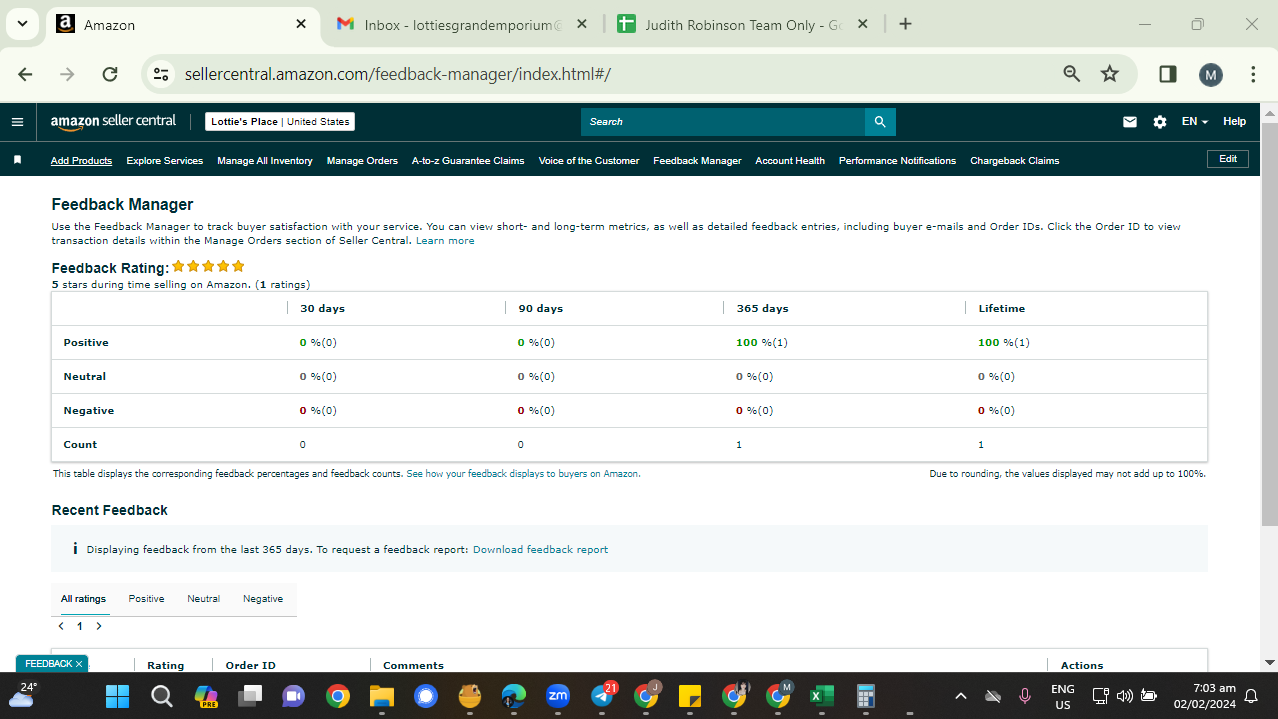Go to previous feedback page arrow
This screenshot has width=1278, height=719.
[x=61, y=626]
